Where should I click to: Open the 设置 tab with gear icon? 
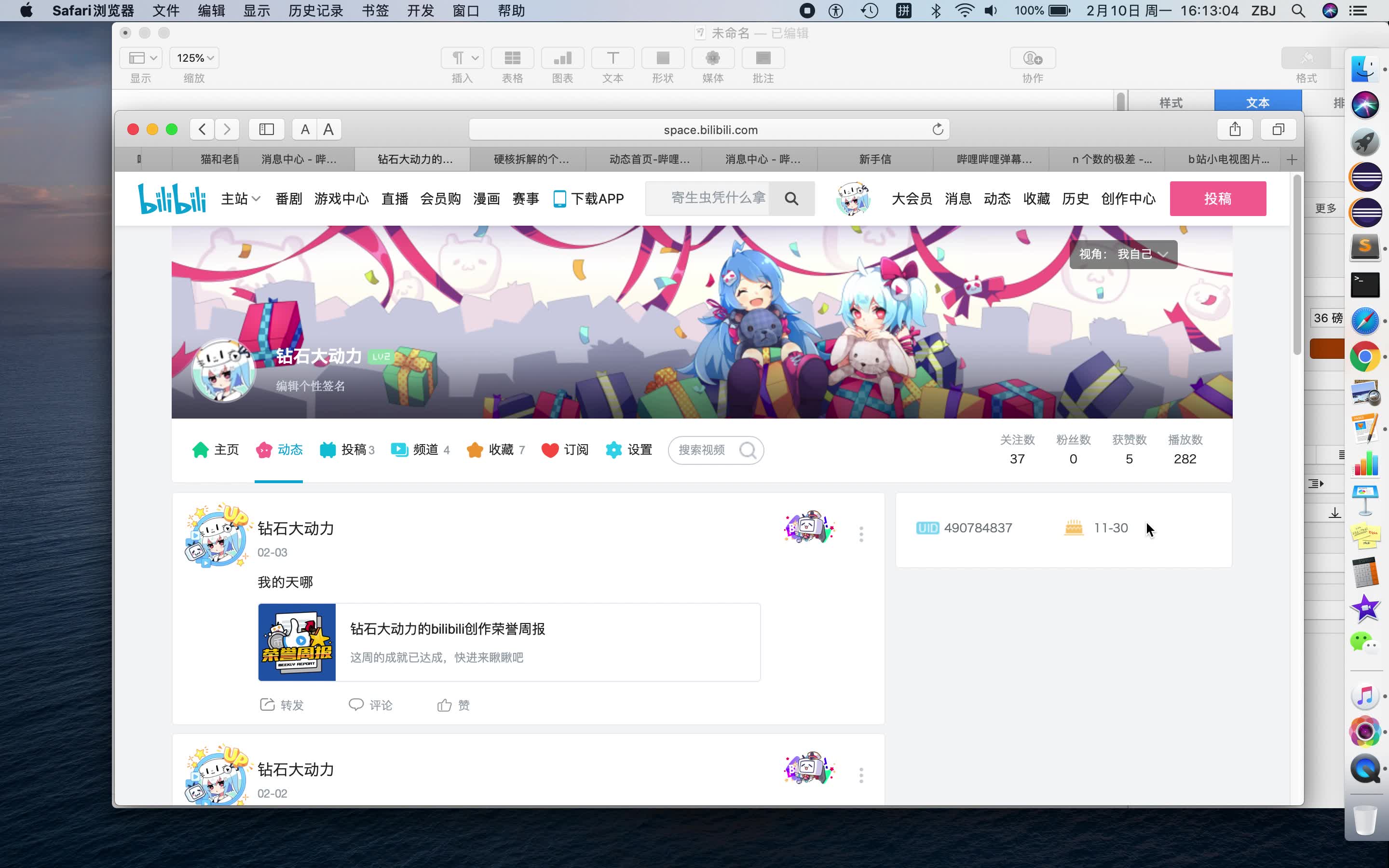click(628, 449)
